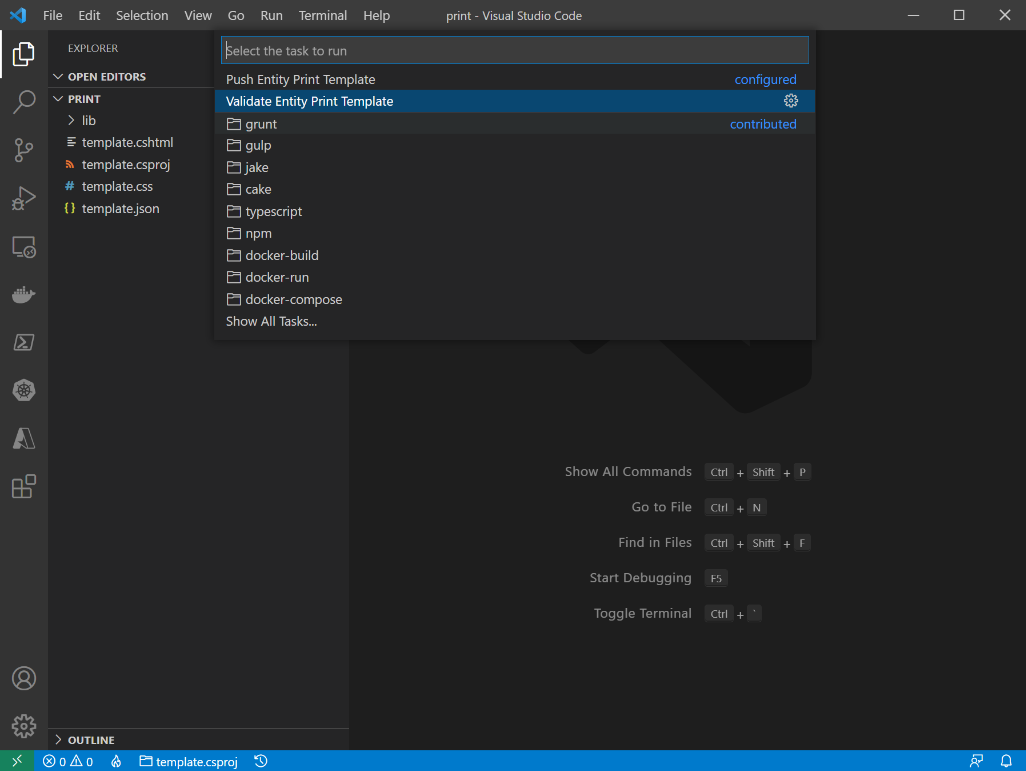The image size is (1026, 771).
Task: Open the Edit menu
Action: coord(89,15)
